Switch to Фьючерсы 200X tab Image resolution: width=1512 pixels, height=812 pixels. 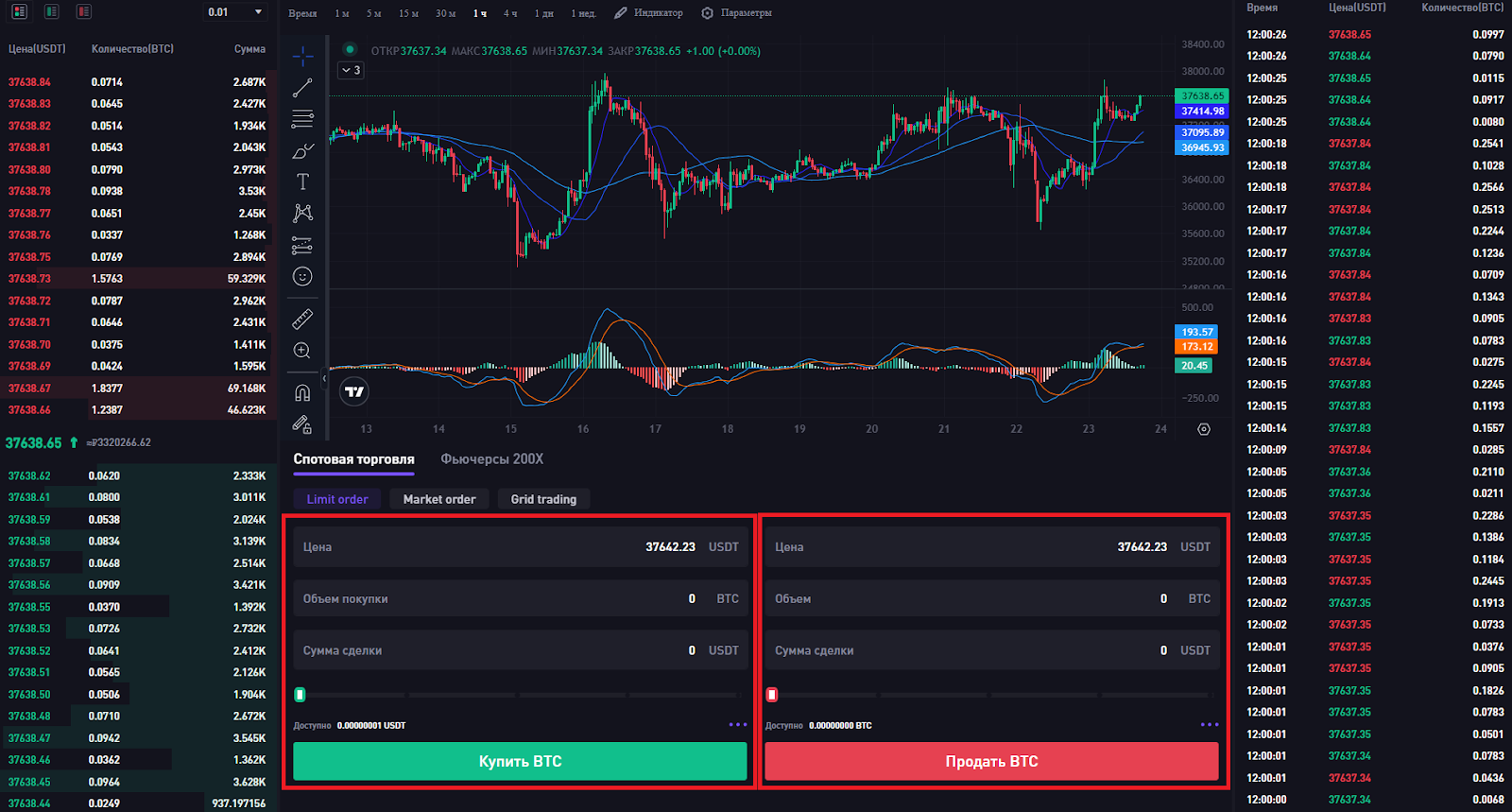(x=491, y=459)
